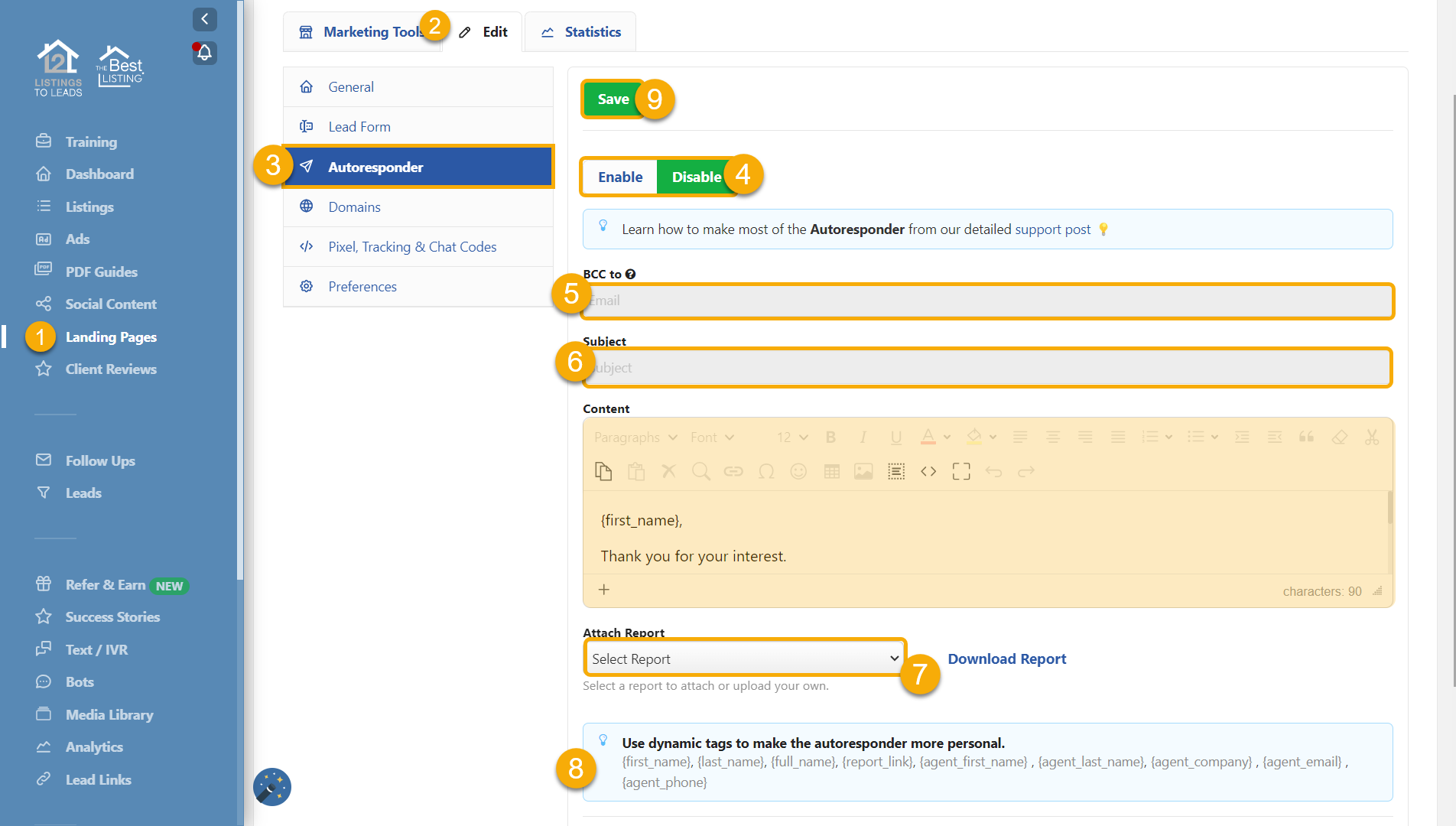This screenshot has height=826, width=1456.
Task: Click the Download Report link
Action: (1006, 658)
